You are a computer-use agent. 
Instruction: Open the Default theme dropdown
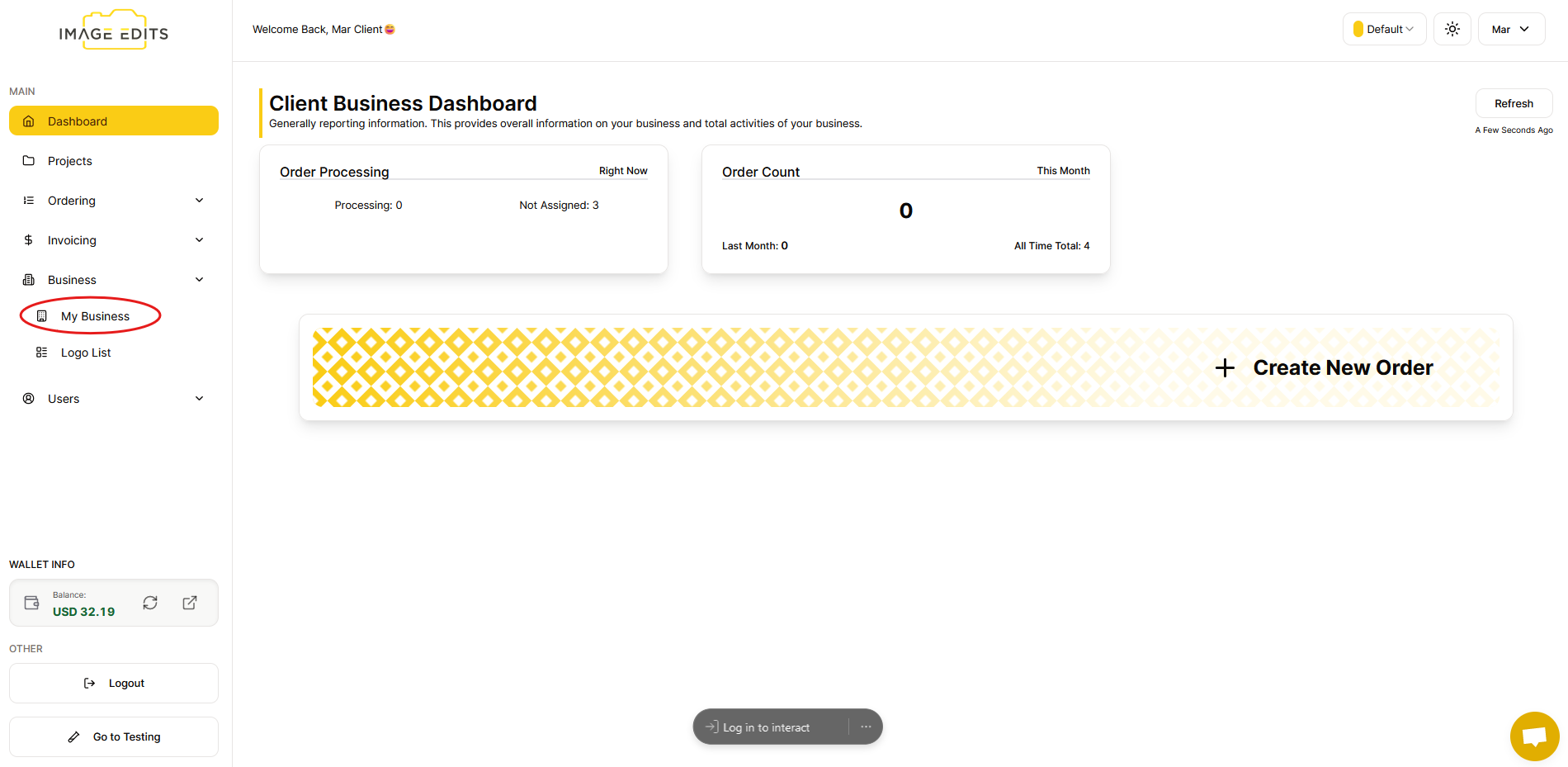point(1384,29)
